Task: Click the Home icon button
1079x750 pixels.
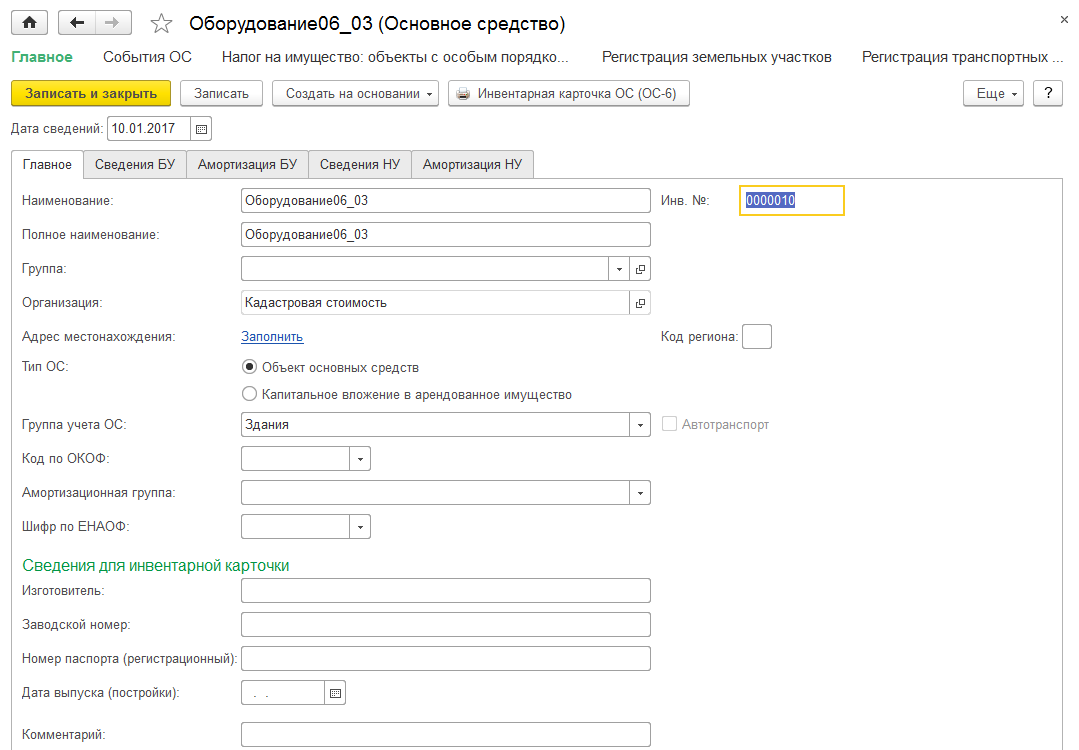Action: click(x=29, y=22)
